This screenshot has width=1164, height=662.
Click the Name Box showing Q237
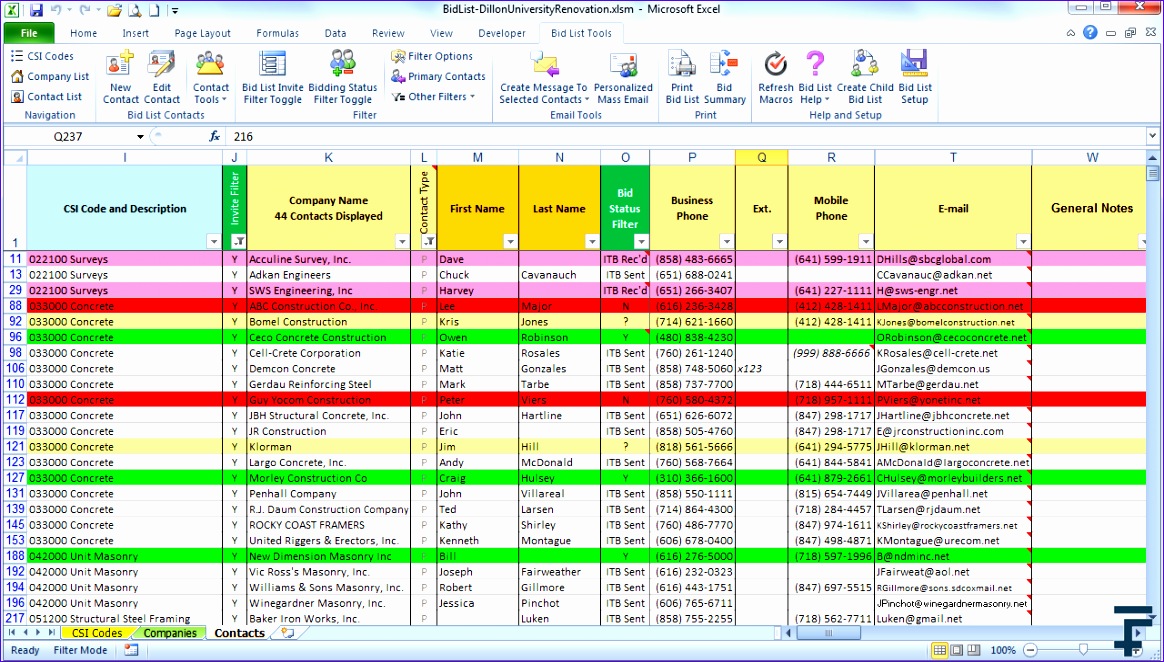(x=68, y=136)
